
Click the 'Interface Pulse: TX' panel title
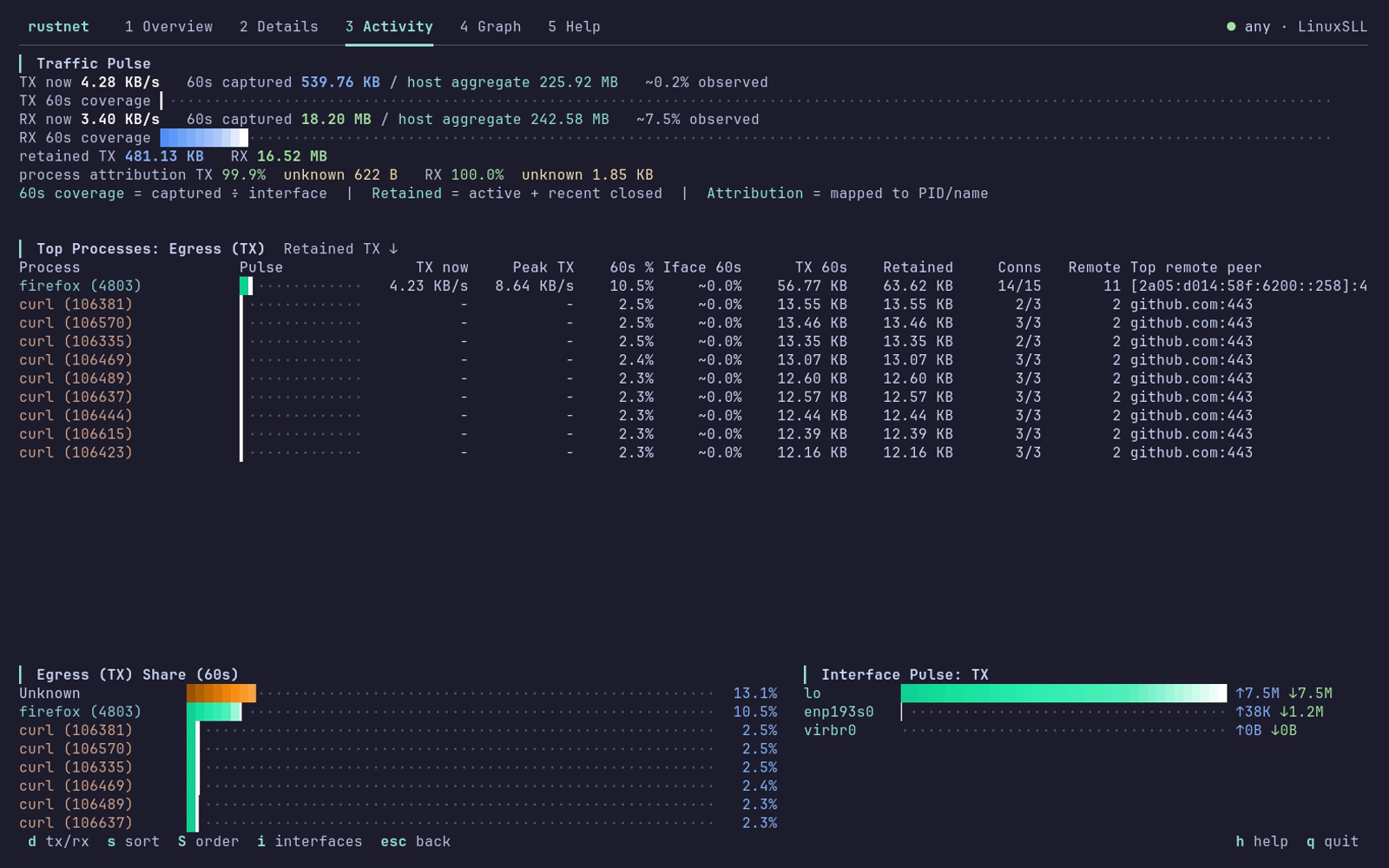coord(905,675)
